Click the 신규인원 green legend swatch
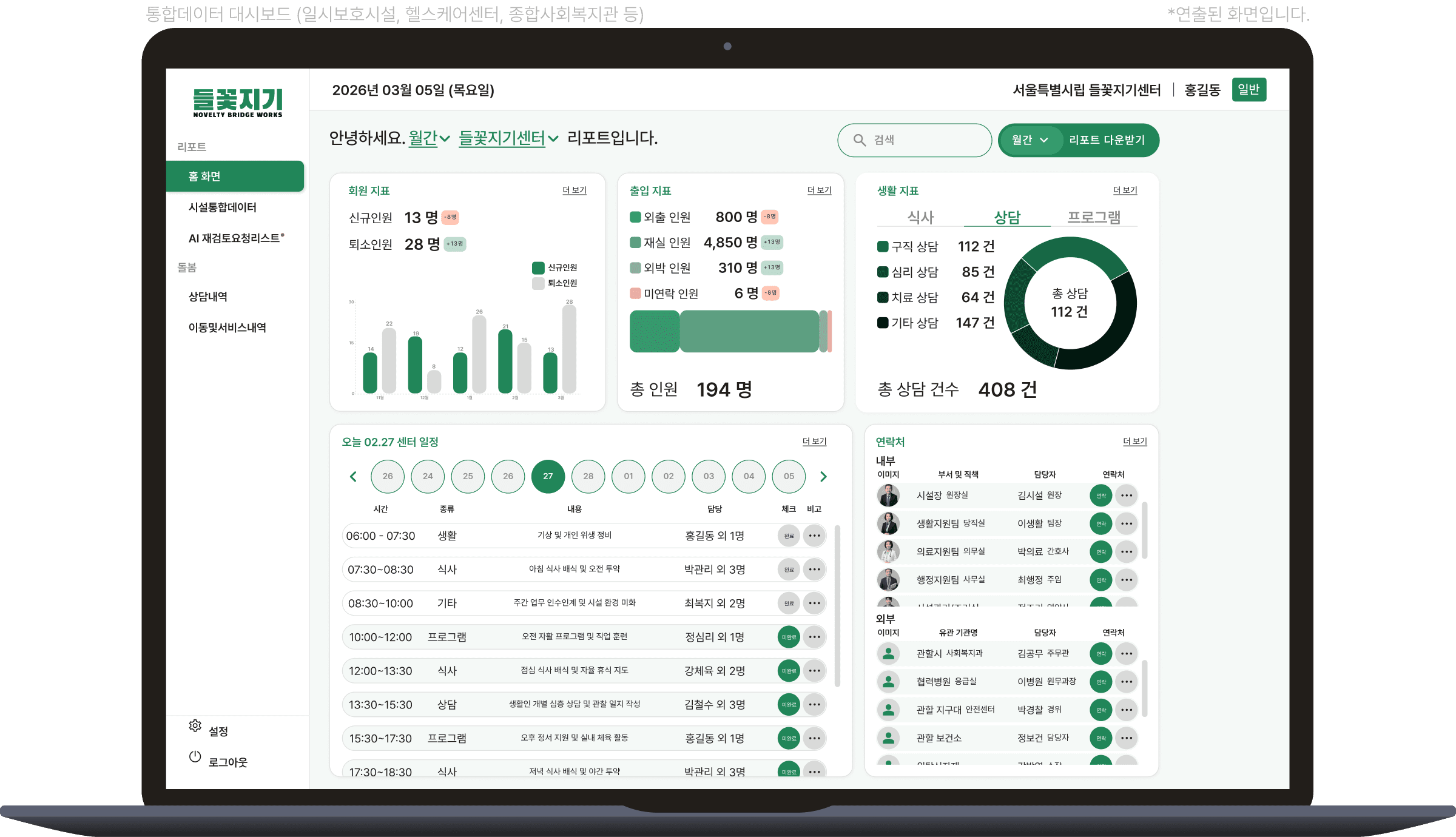Image resolution: width=1456 pixels, height=837 pixels. tap(538, 267)
